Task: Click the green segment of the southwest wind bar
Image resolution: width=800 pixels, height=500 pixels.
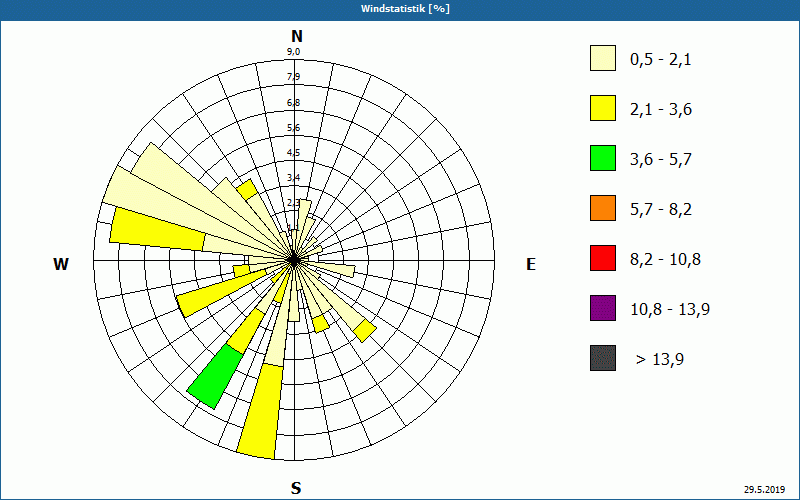Action: [x=215, y=377]
